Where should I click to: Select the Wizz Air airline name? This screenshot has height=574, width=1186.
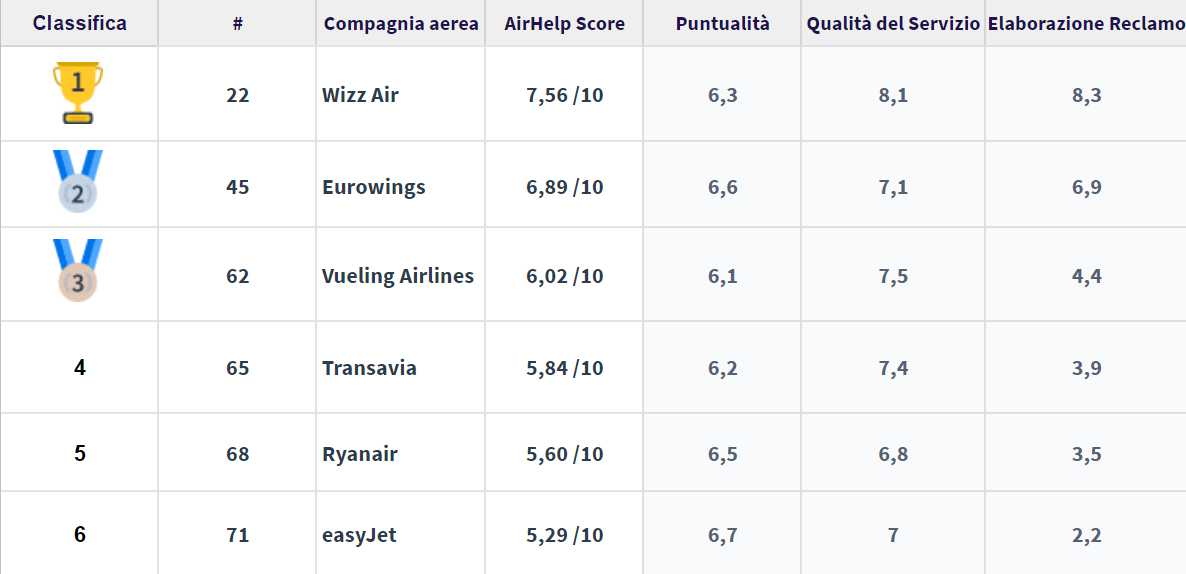360,95
